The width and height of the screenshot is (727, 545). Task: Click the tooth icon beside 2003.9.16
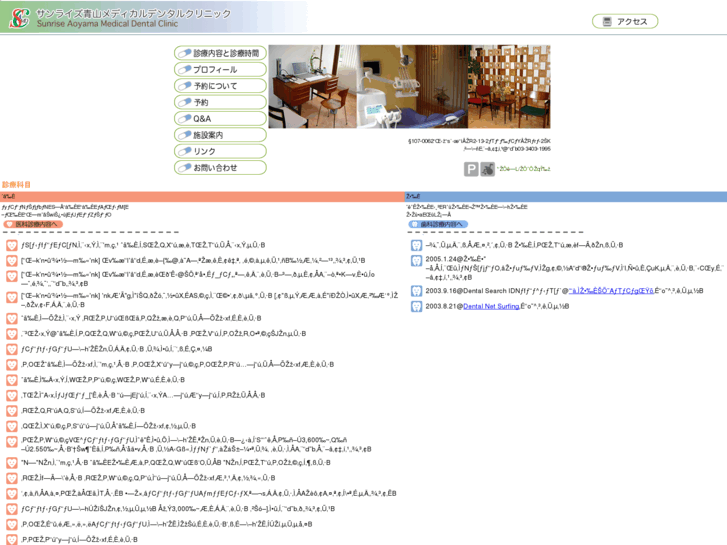point(416,291)
